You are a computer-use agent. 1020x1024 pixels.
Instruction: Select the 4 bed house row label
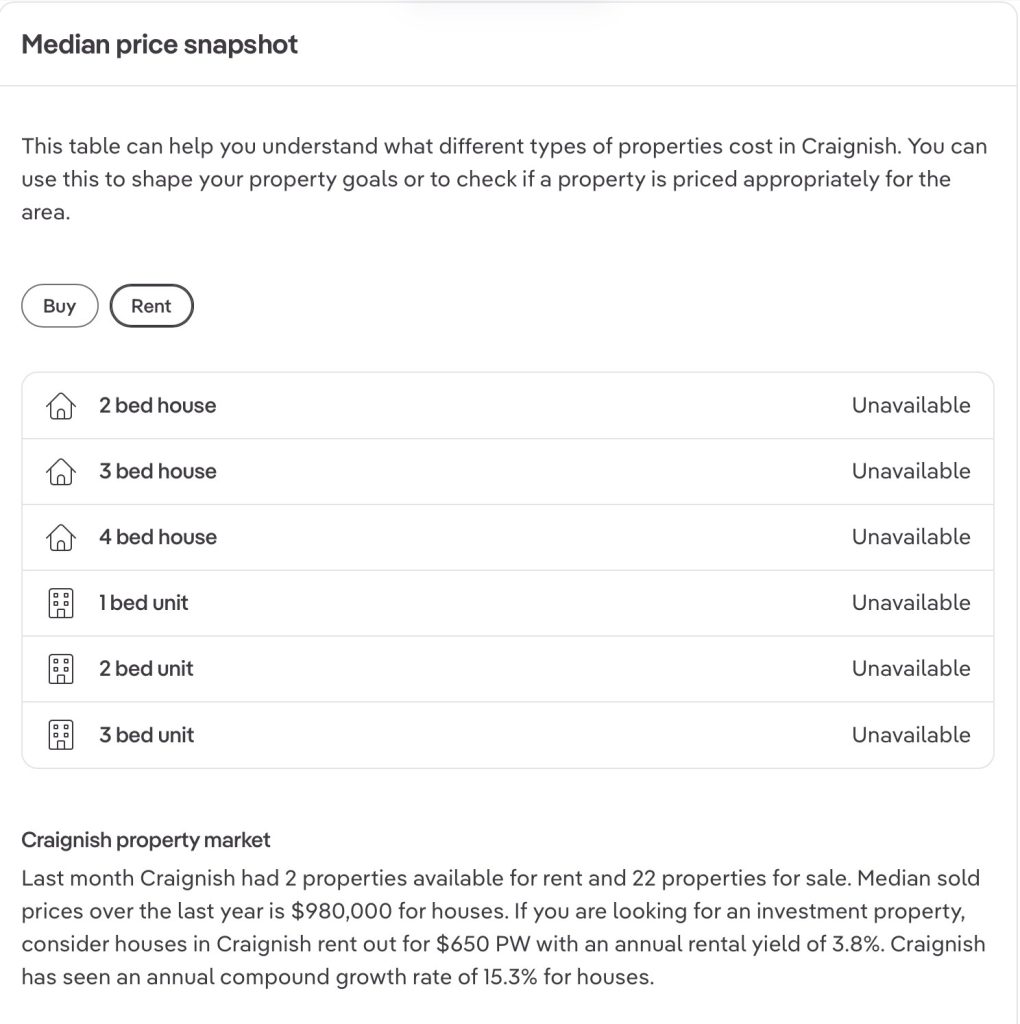click(157, 538)
